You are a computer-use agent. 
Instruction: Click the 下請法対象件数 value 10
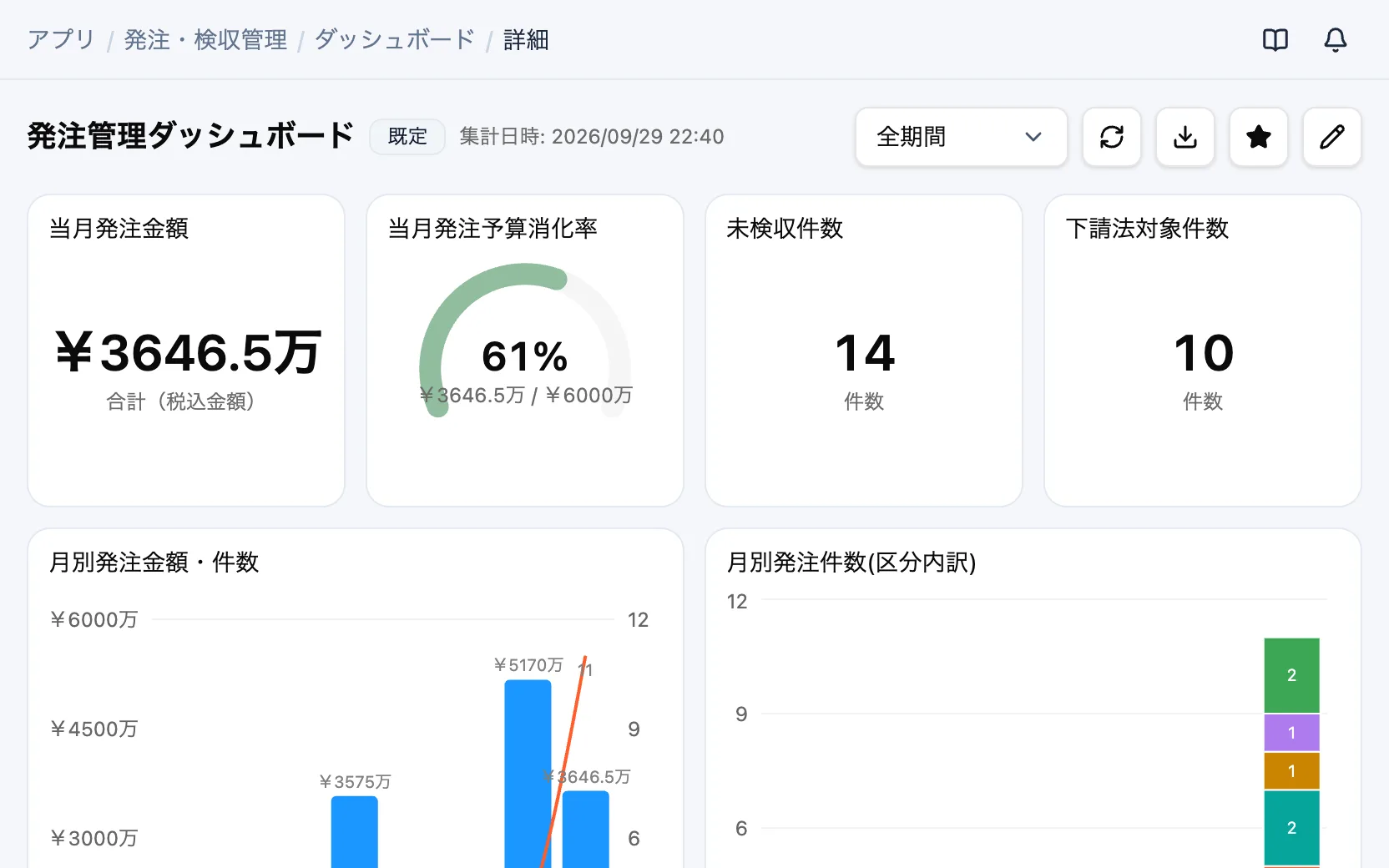(1203, 353)
